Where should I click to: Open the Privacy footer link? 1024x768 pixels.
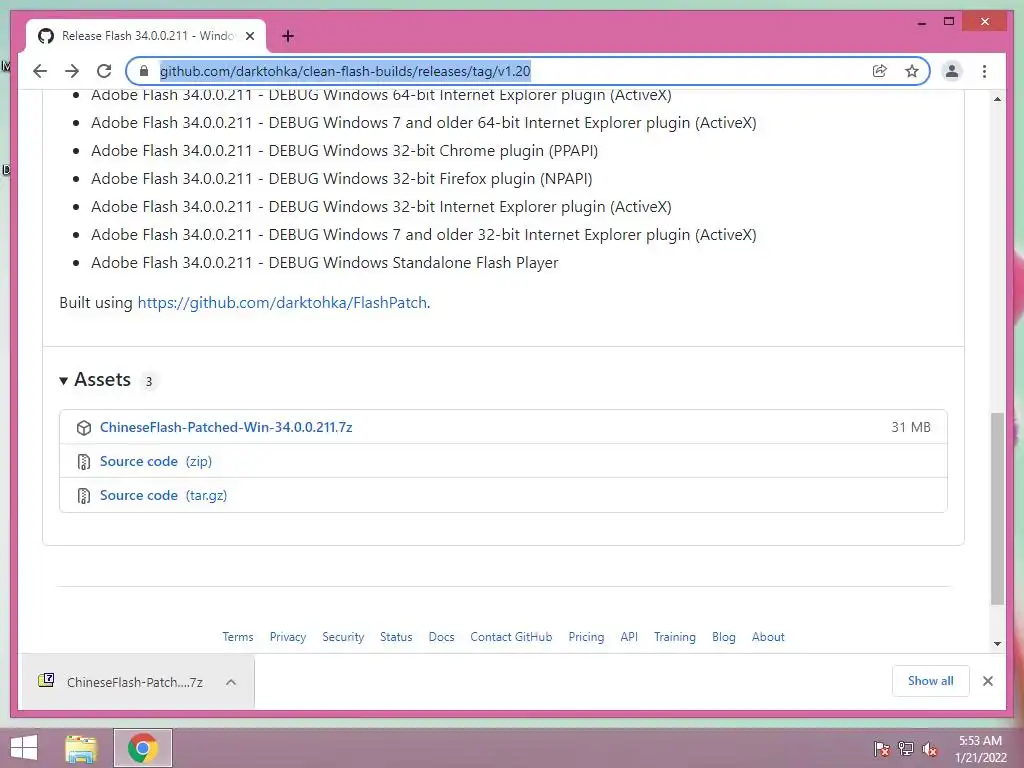coord(288,637)
